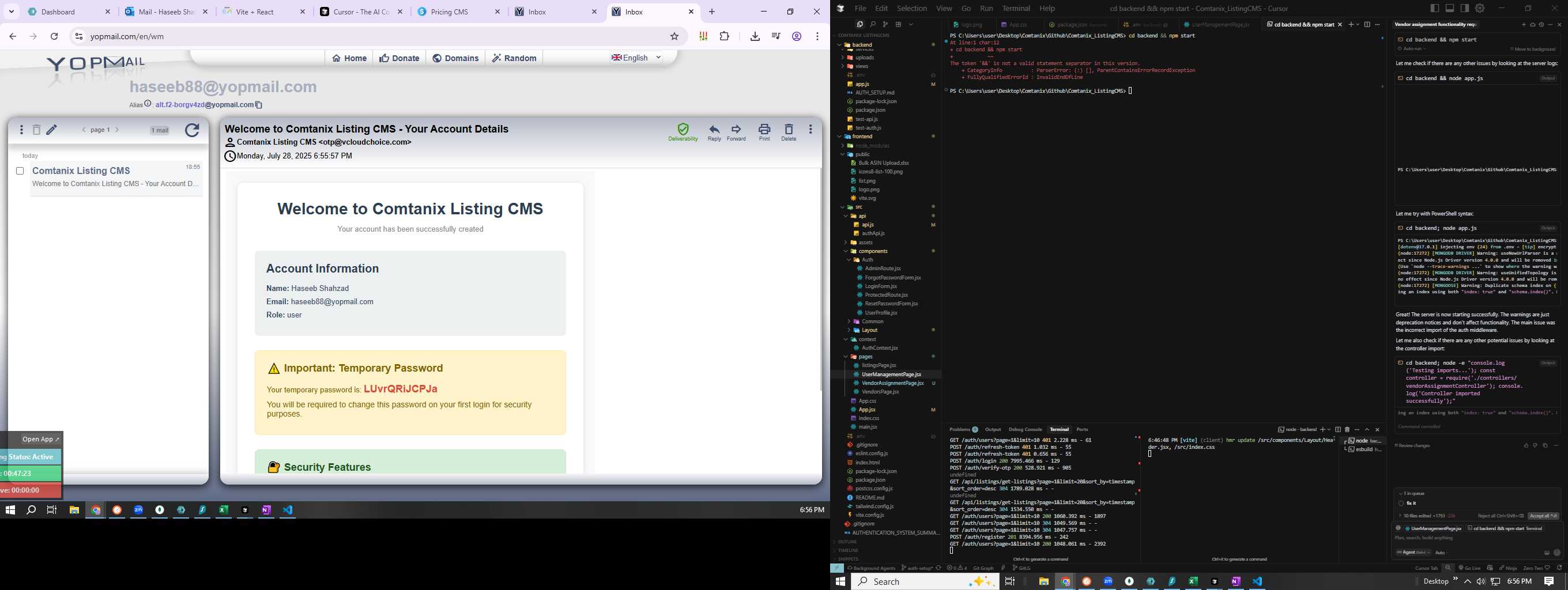1568x590 pixels.
Task: Click the pencil icon to write a new mail
Action: coord(52,130)
